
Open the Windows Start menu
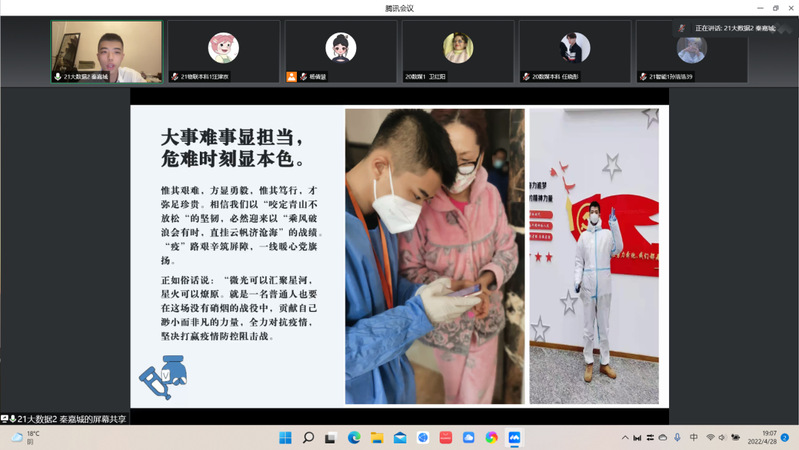coord(284,437)
